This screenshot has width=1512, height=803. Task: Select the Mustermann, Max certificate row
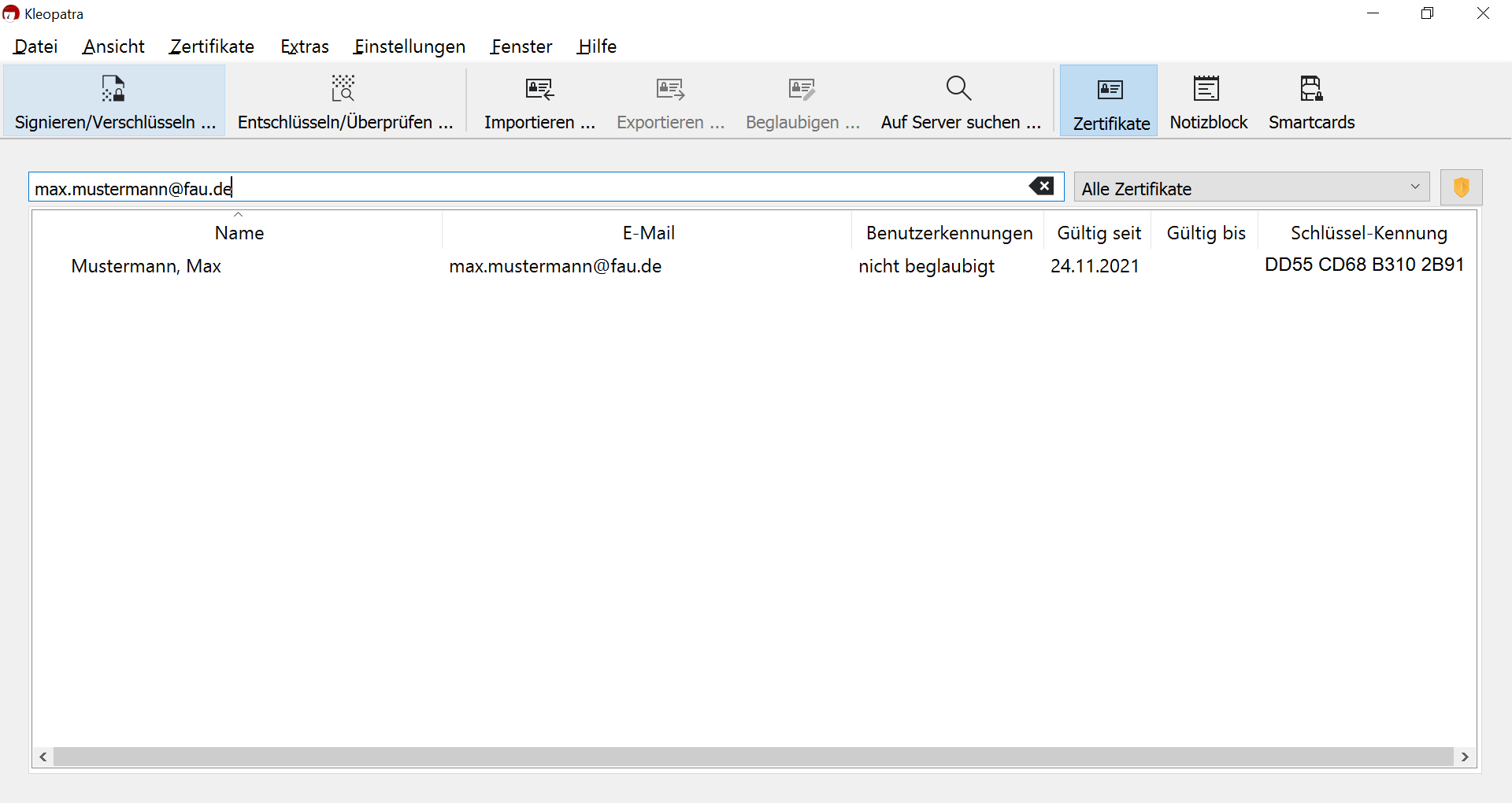click(x=146, y=266)
